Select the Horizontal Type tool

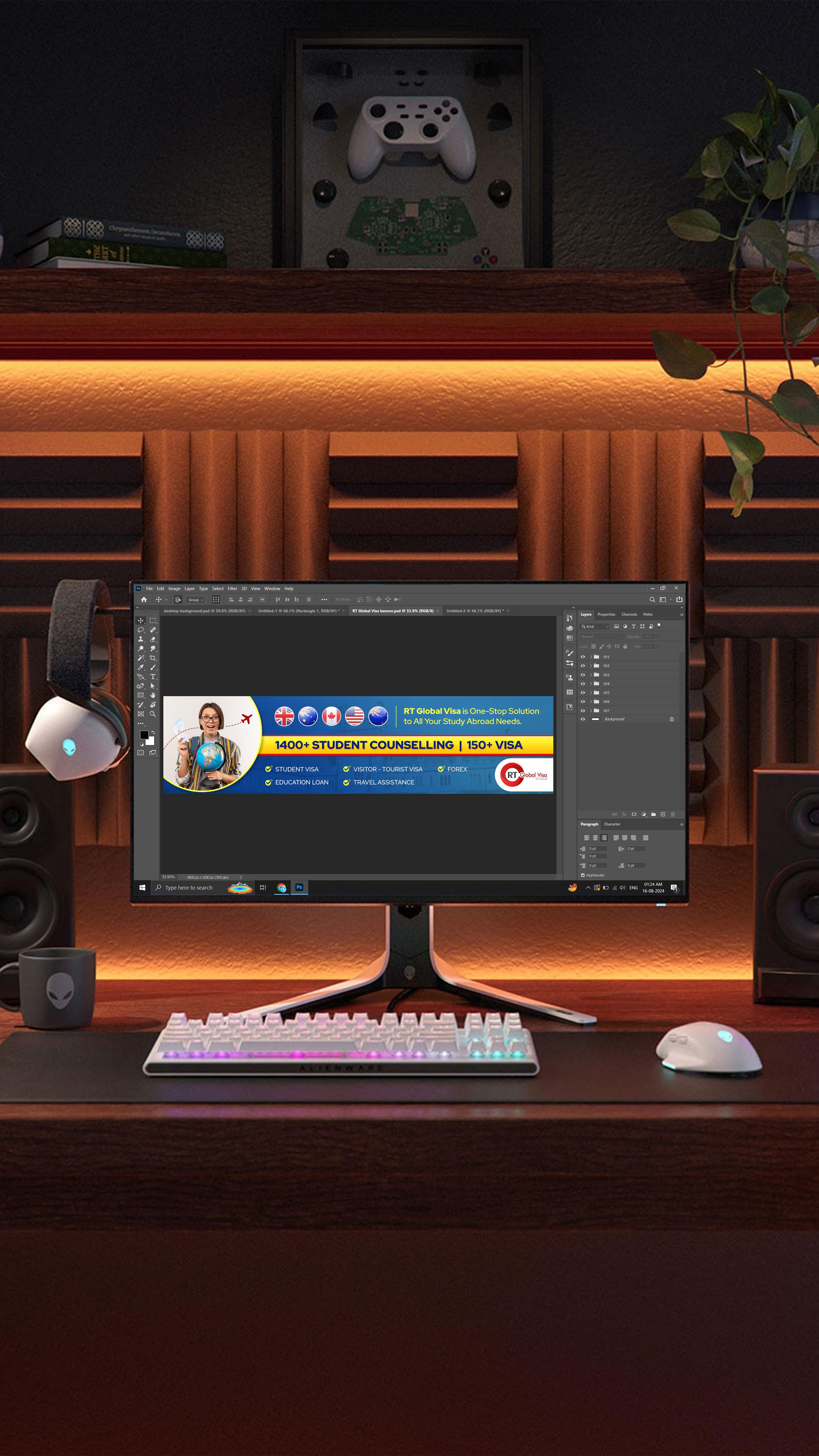pos(153,677)
